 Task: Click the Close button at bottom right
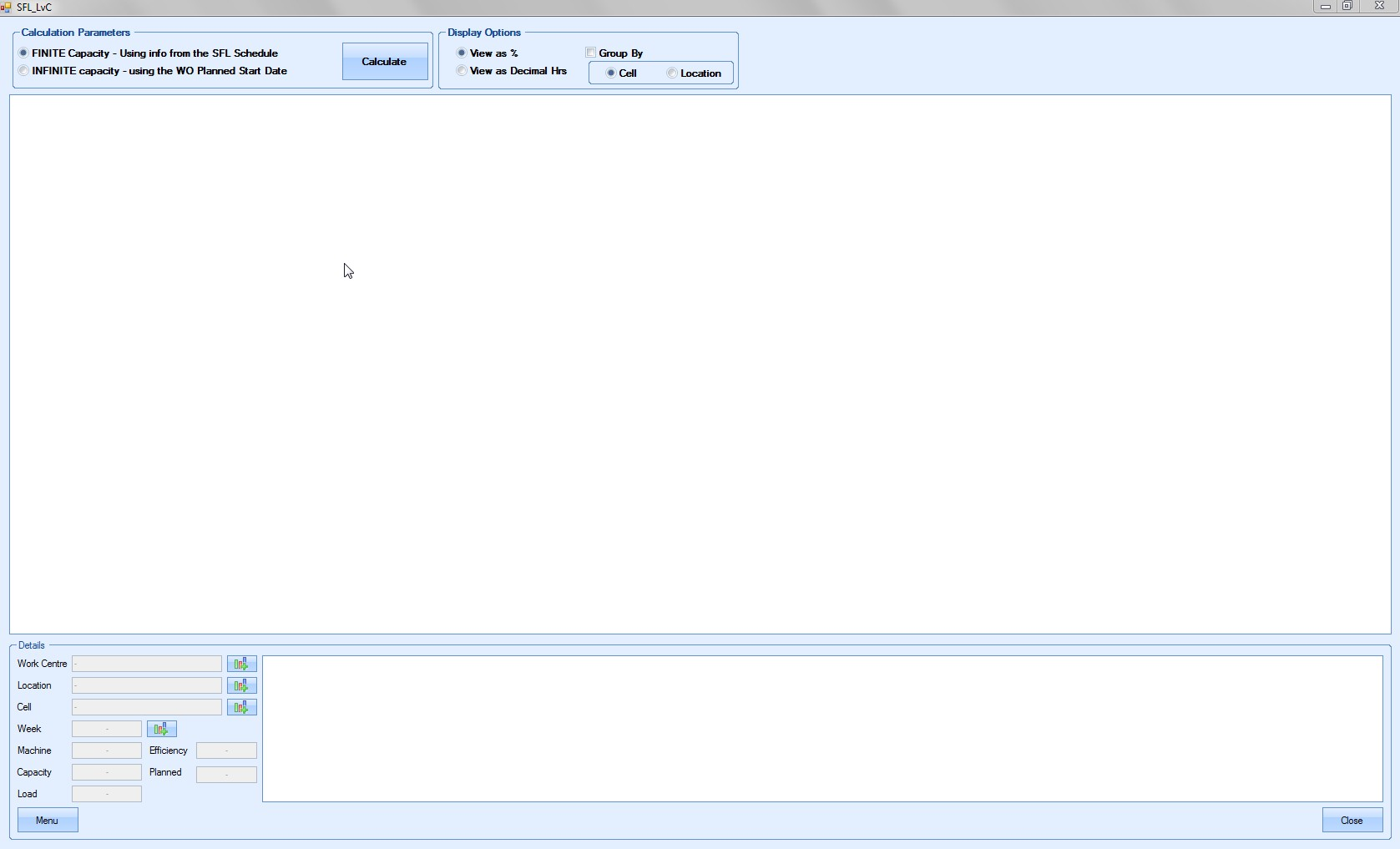pos(1352,821)
